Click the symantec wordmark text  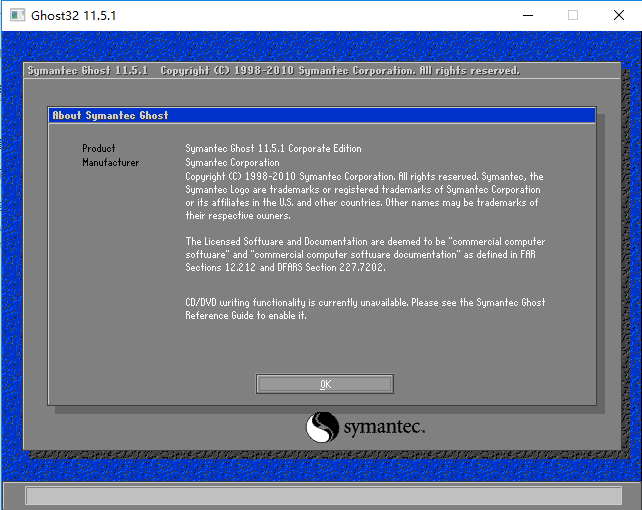(384, 428)
